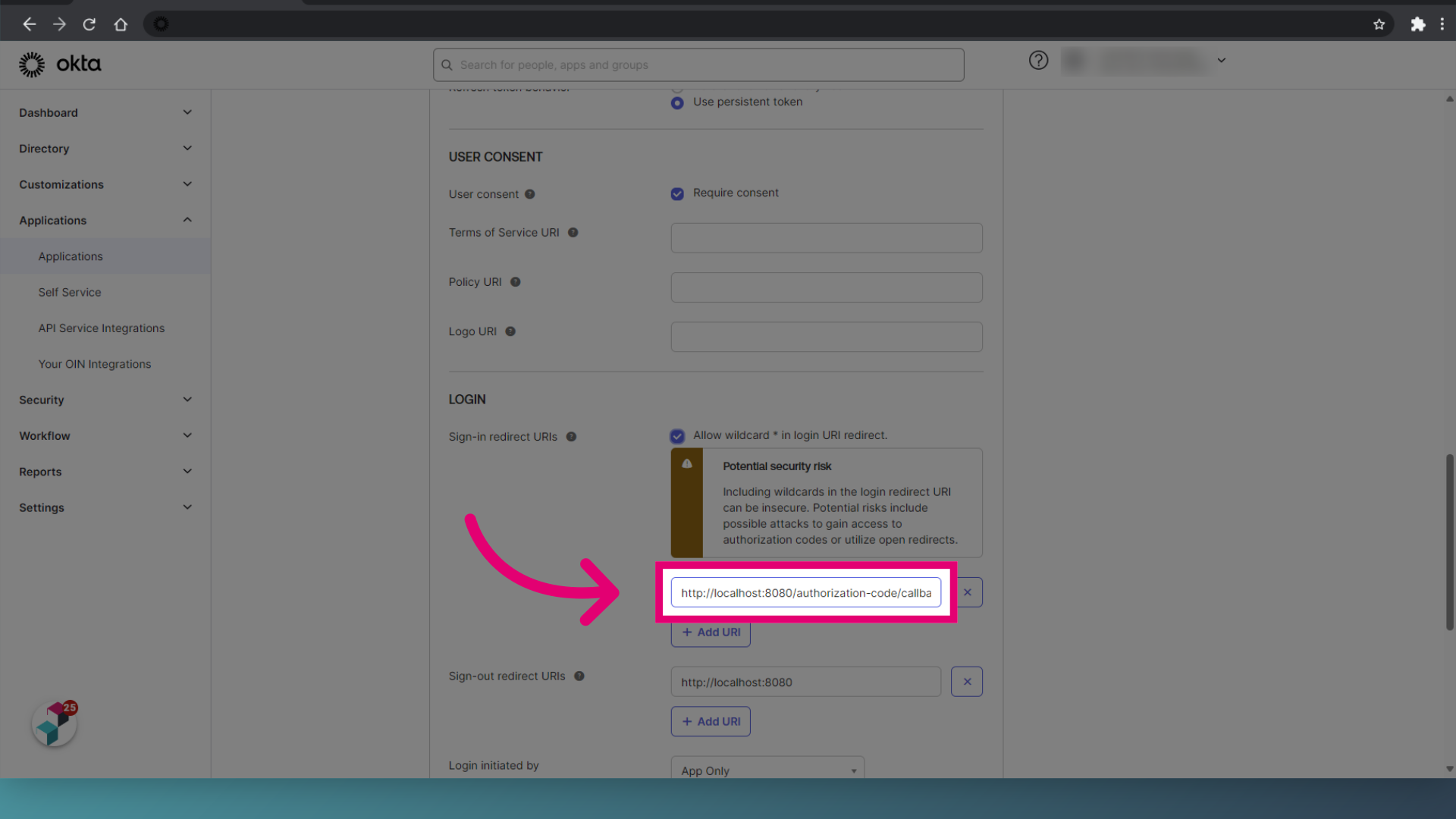
Task: Open the browser three-dot menu
Action: click(x=1442, y=24)
